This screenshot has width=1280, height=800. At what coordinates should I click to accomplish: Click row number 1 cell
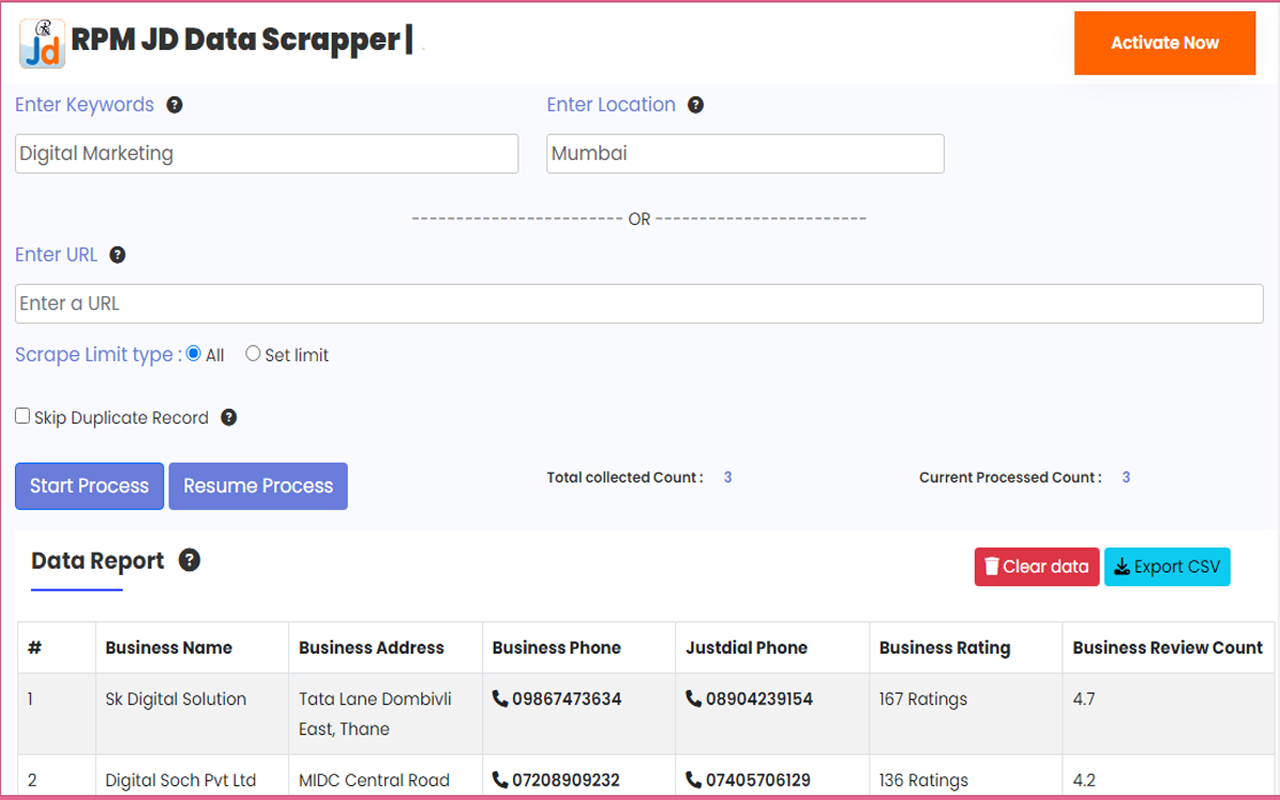pyautogui.click(x=57, y=714)
